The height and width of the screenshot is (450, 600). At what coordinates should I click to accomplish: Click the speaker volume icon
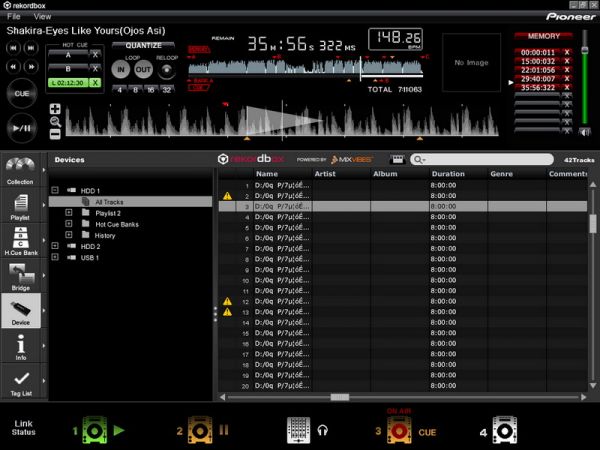584,132
